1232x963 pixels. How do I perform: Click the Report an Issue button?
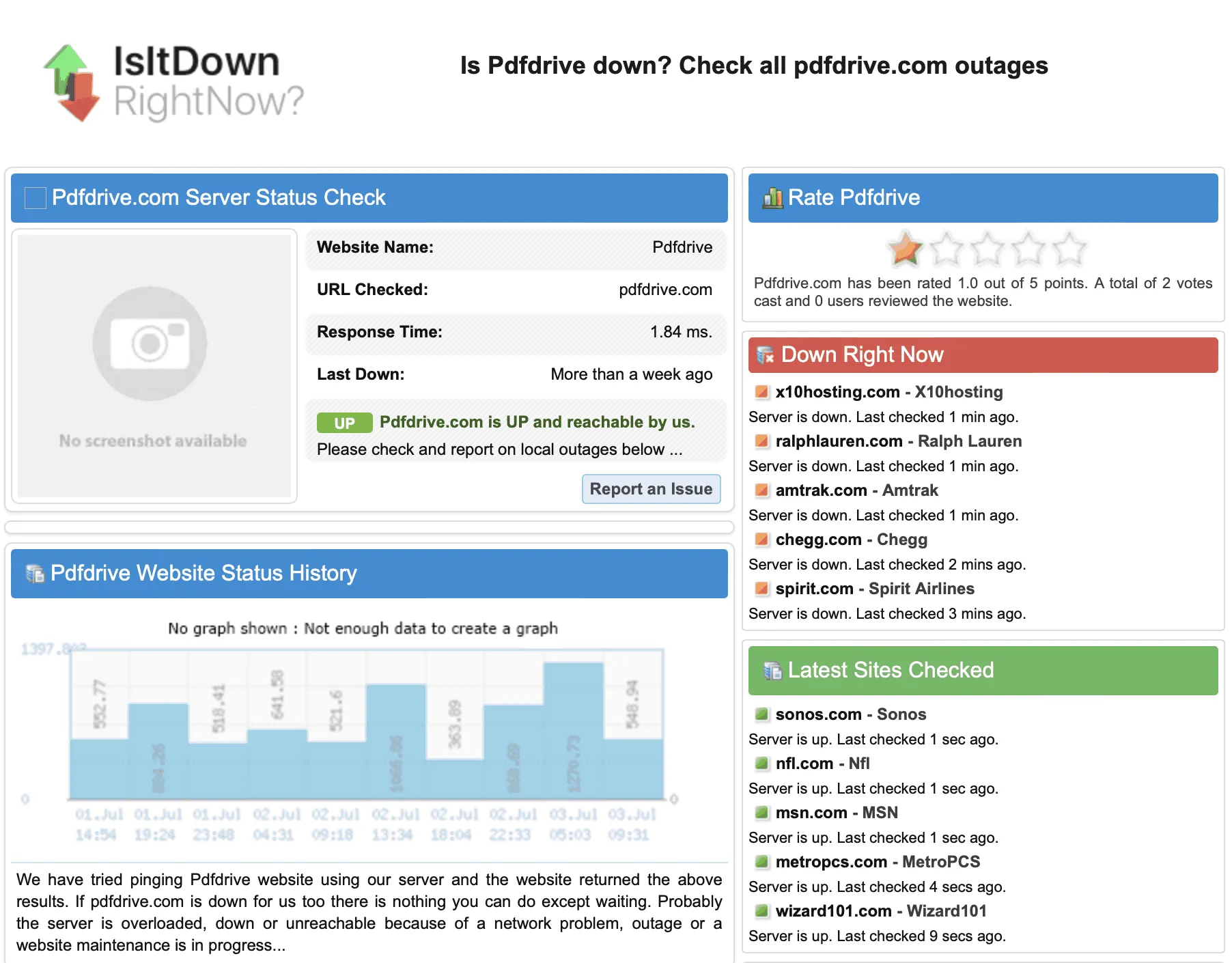click(x=651, y=488)
